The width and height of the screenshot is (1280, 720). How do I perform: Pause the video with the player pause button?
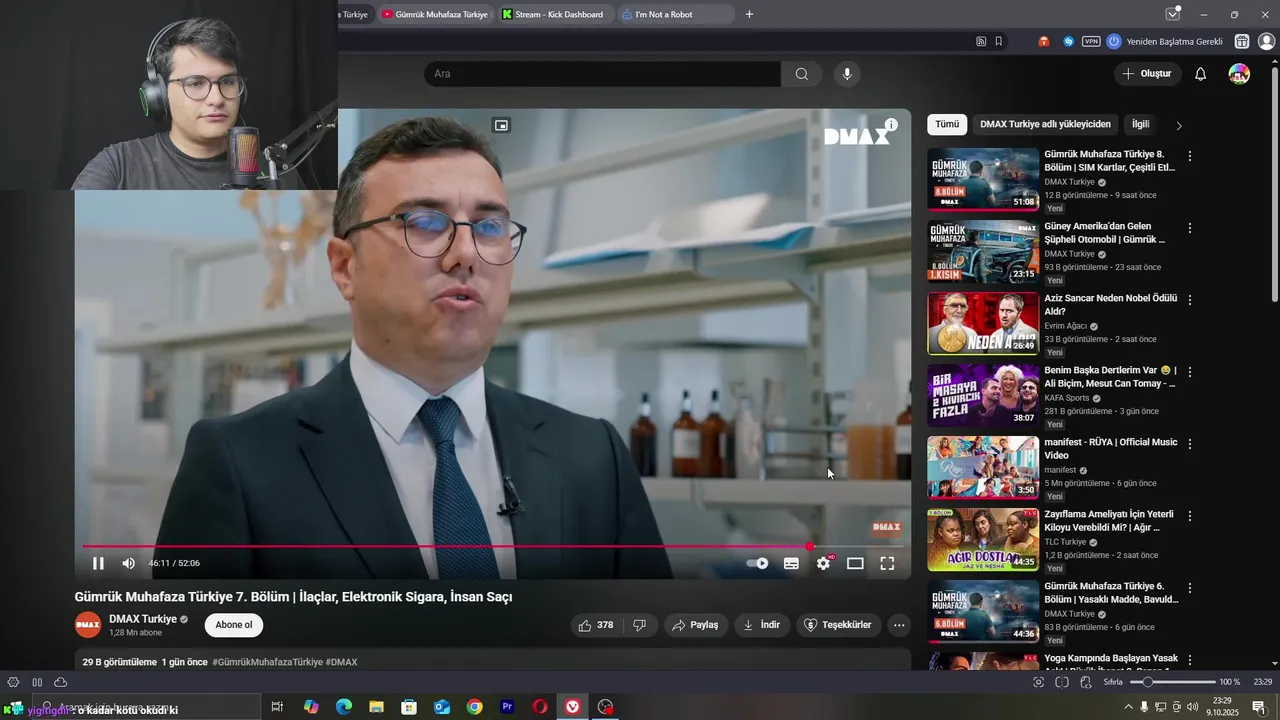click(x=98, y=563)
